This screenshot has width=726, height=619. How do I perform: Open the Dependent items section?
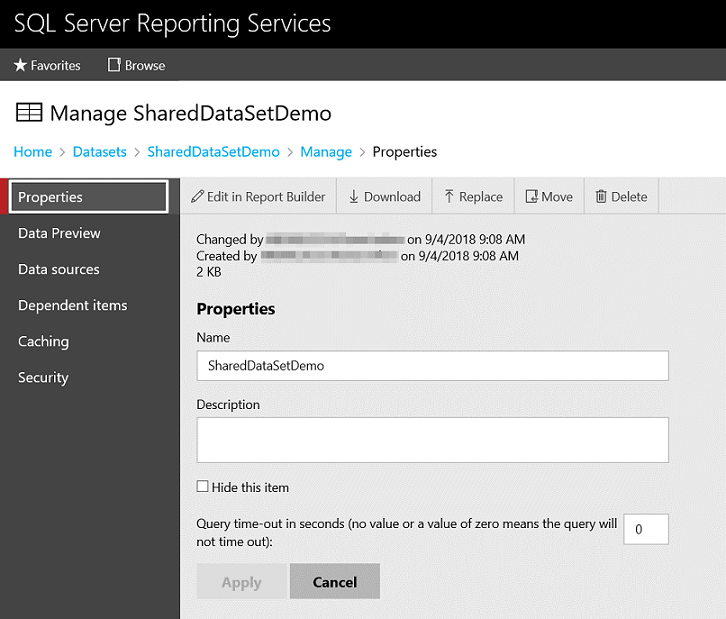tap(72, 305)
